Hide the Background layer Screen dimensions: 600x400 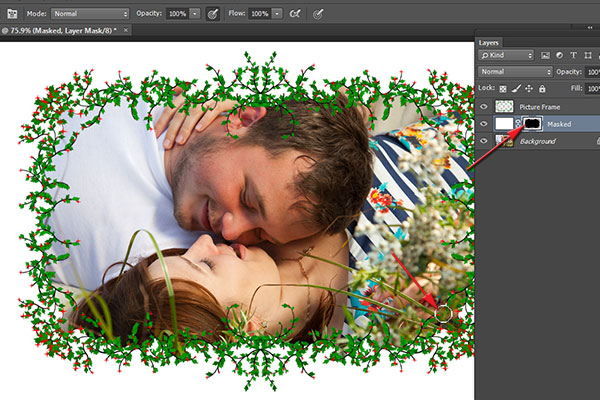click(x=484, y=141)
